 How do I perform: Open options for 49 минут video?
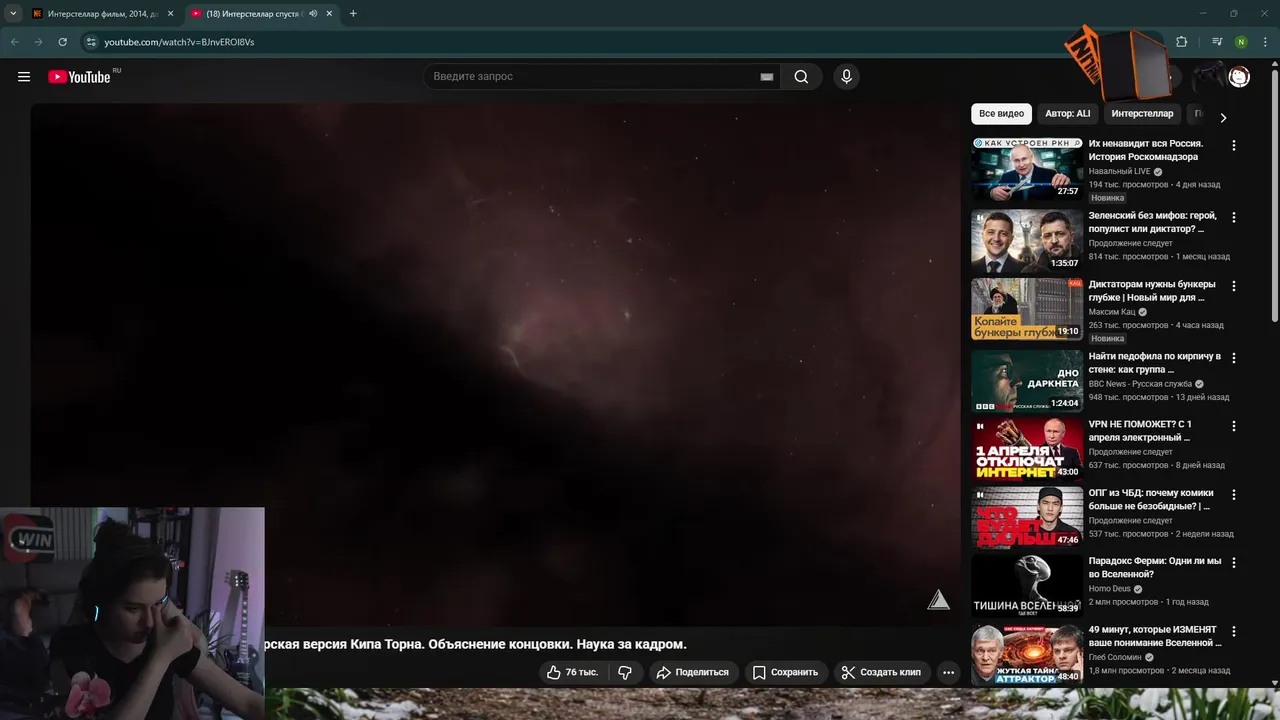1233,631
